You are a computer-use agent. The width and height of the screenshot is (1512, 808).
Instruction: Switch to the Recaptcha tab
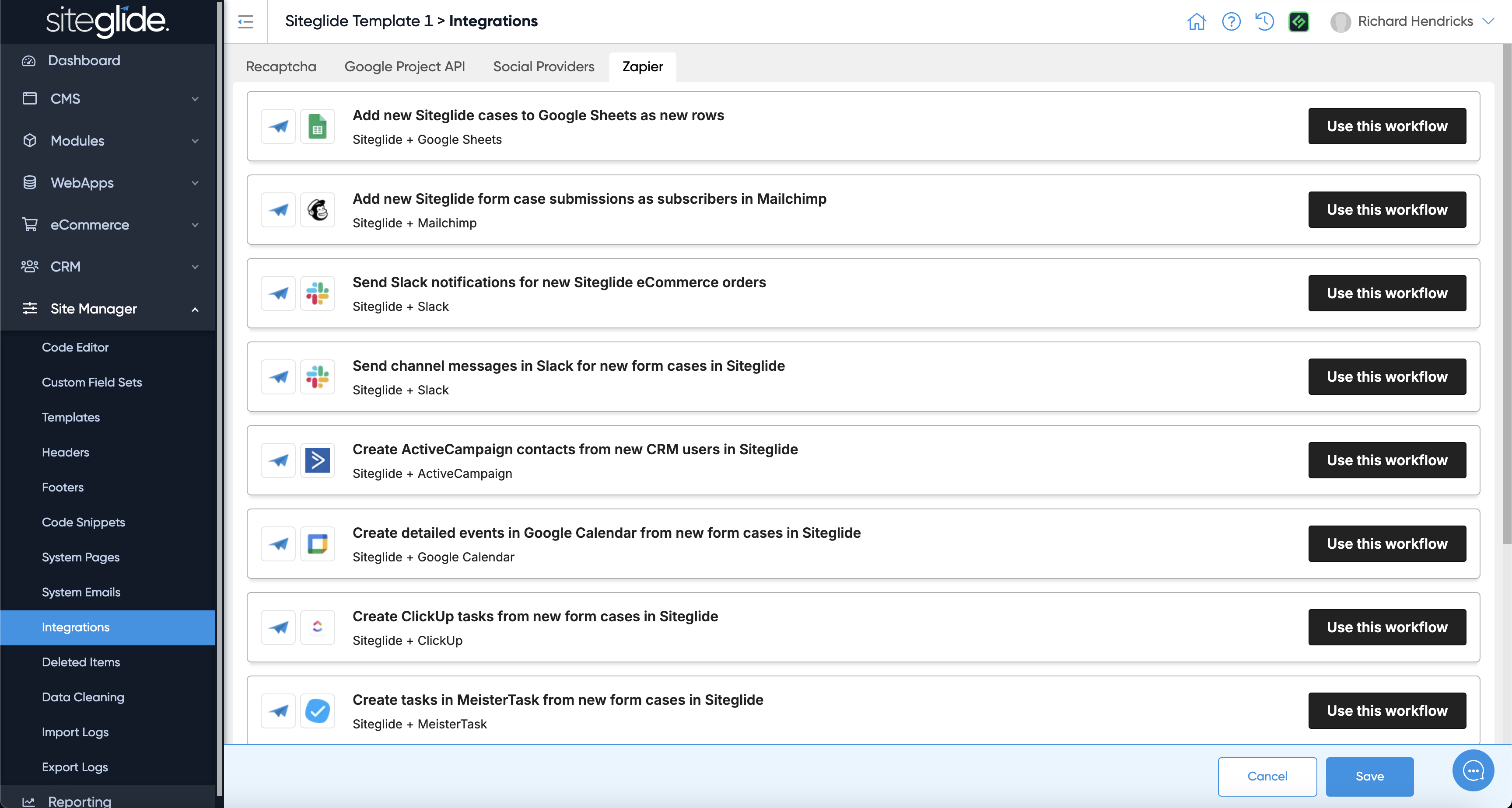click(x=280, y=67)
